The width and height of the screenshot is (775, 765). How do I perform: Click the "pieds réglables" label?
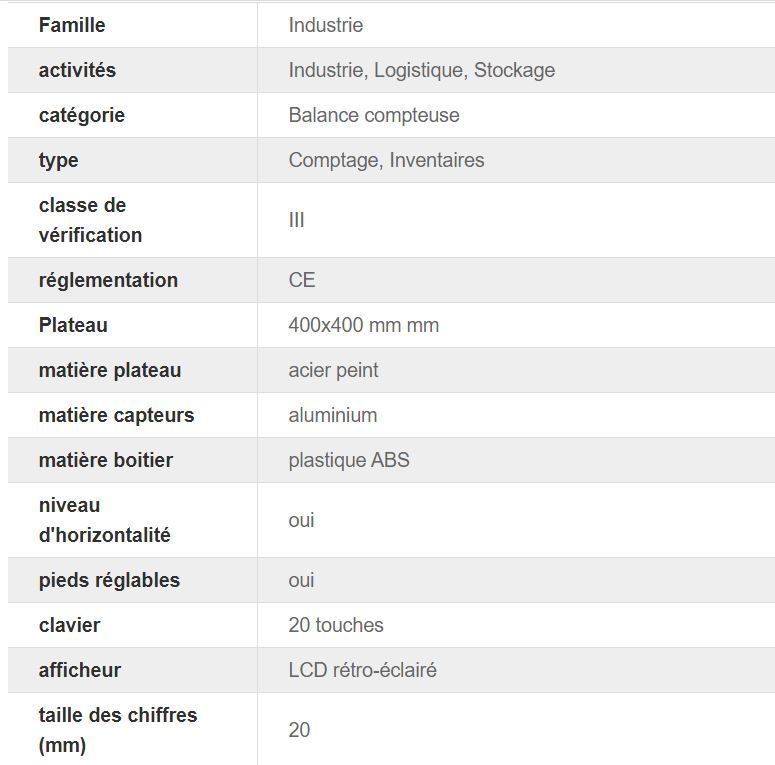[x=109, y=580]
